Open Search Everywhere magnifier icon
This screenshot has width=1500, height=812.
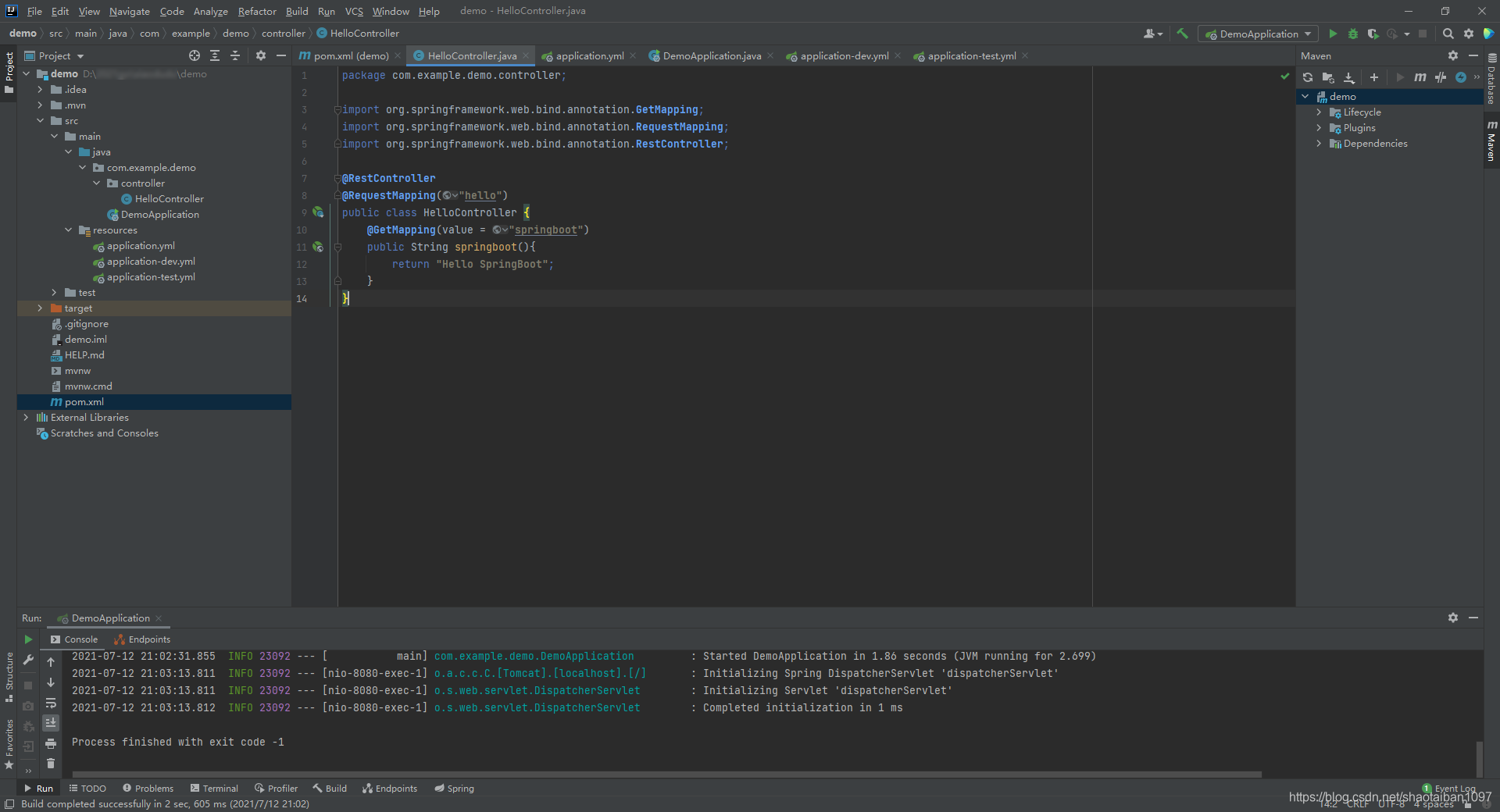[x=1448, y=34]
